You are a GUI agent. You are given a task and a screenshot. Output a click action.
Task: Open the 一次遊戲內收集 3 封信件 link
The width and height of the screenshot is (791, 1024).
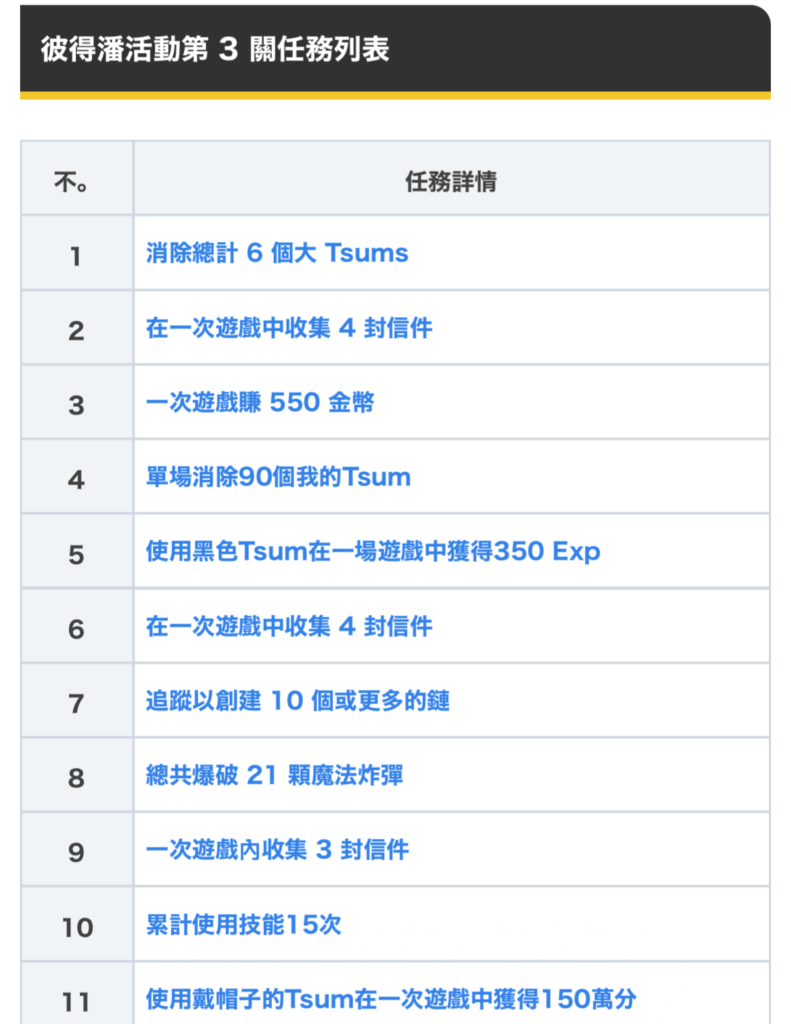pos(277,850)
